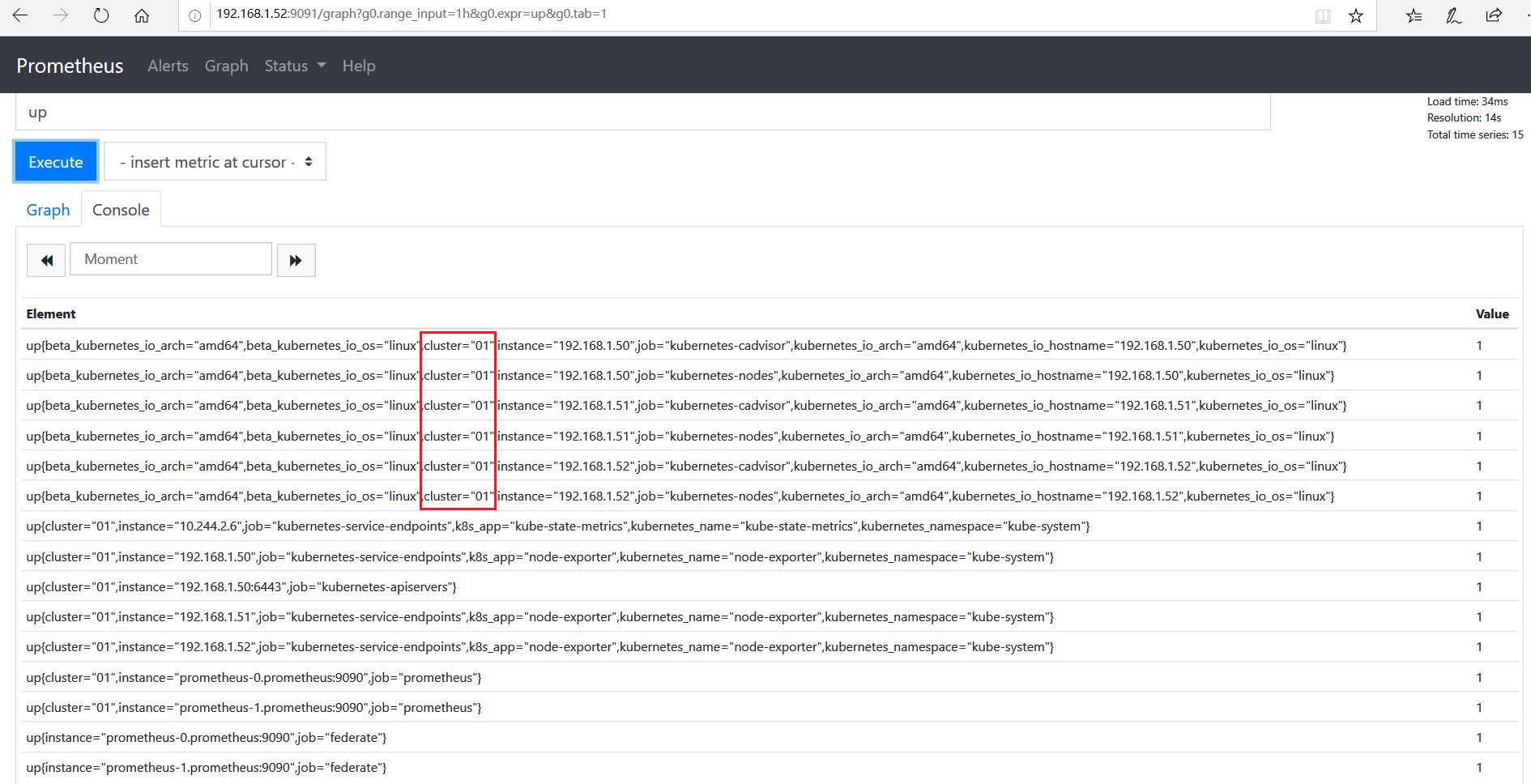Click the Resolution: 14s text
Image resolution: width=1531 pixels, height=784 pixels.
[1464, 117]
